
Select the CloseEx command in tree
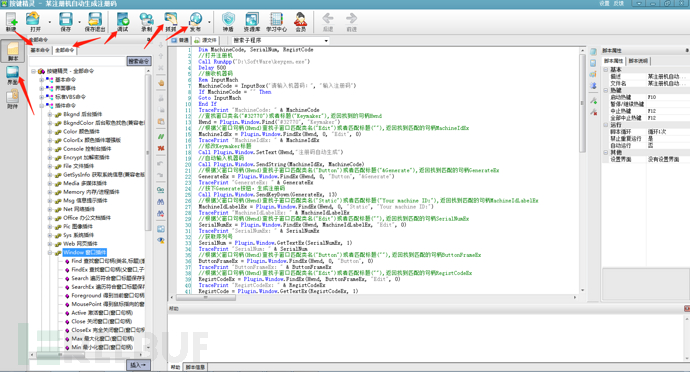coord(108,330)
